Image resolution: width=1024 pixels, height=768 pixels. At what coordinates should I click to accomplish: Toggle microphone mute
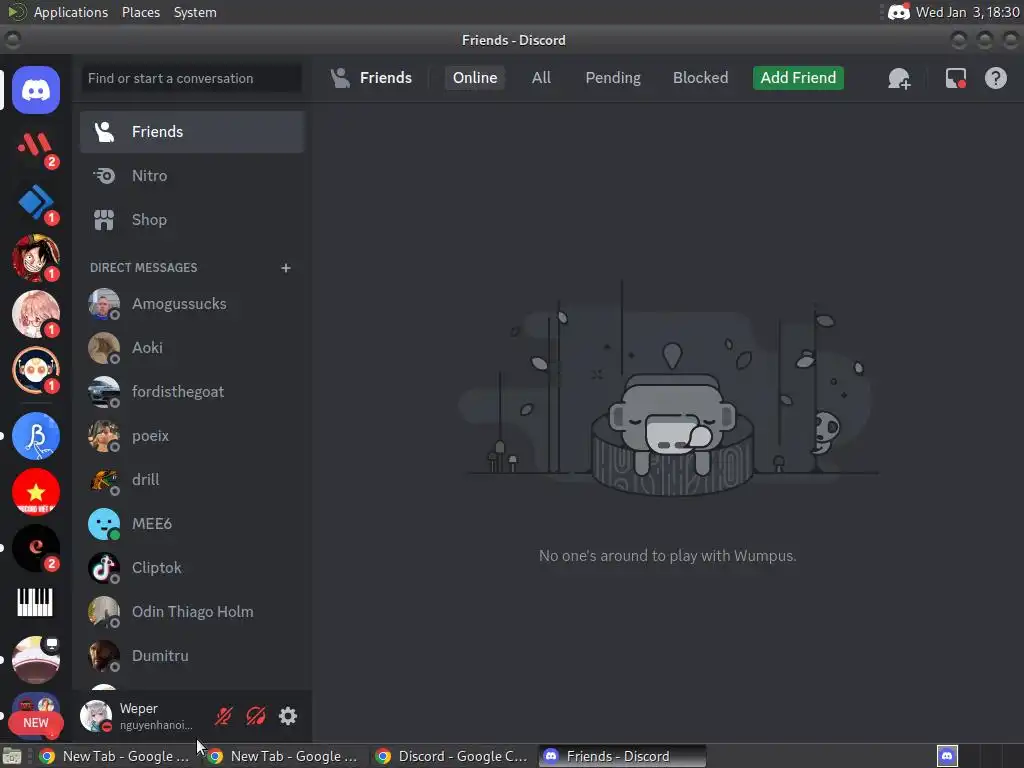coord(223,716)
